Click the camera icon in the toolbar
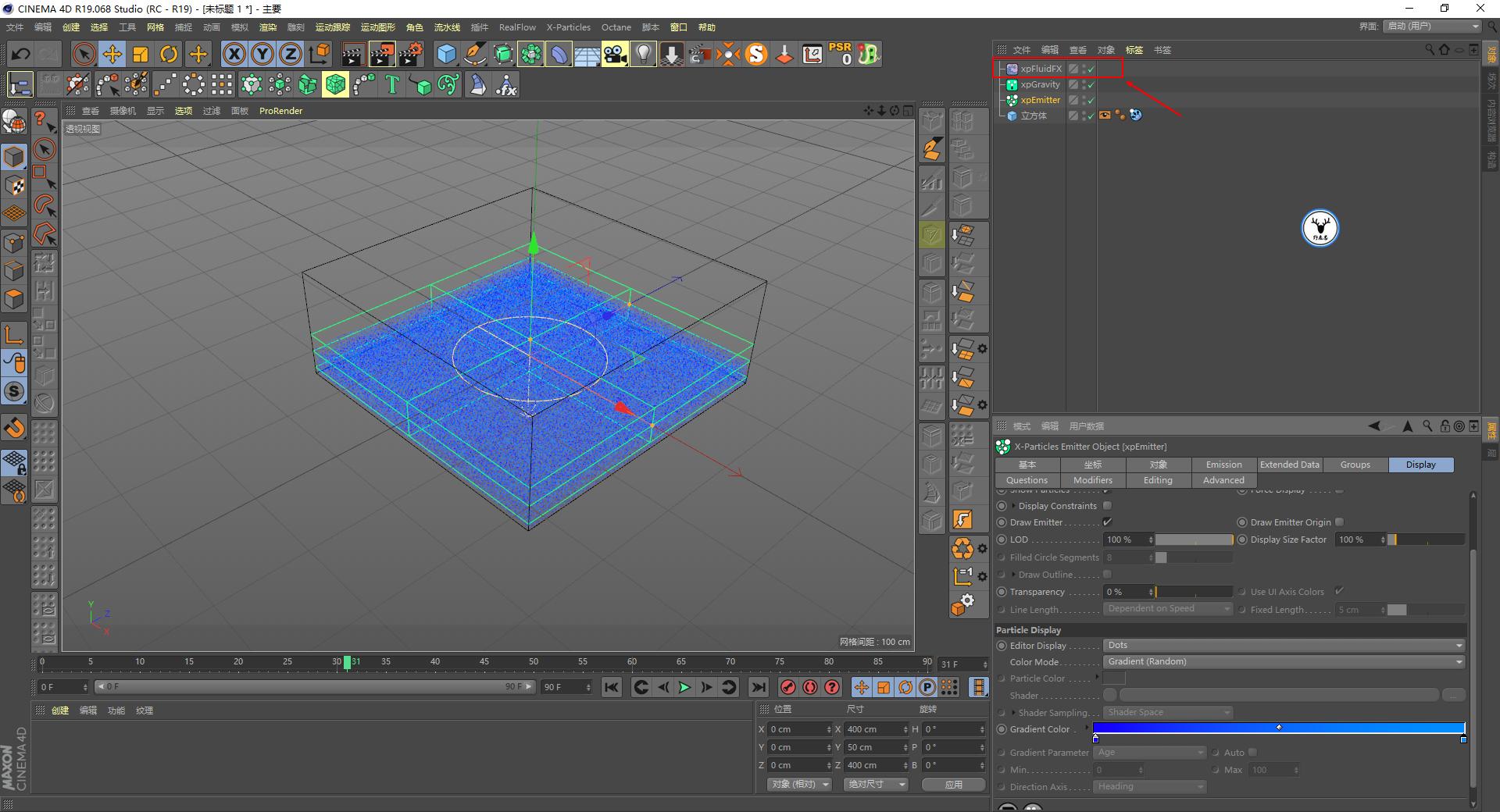The width and height of the screenshot is (1500, 812). pyautogui.click(x=616, y=54)
